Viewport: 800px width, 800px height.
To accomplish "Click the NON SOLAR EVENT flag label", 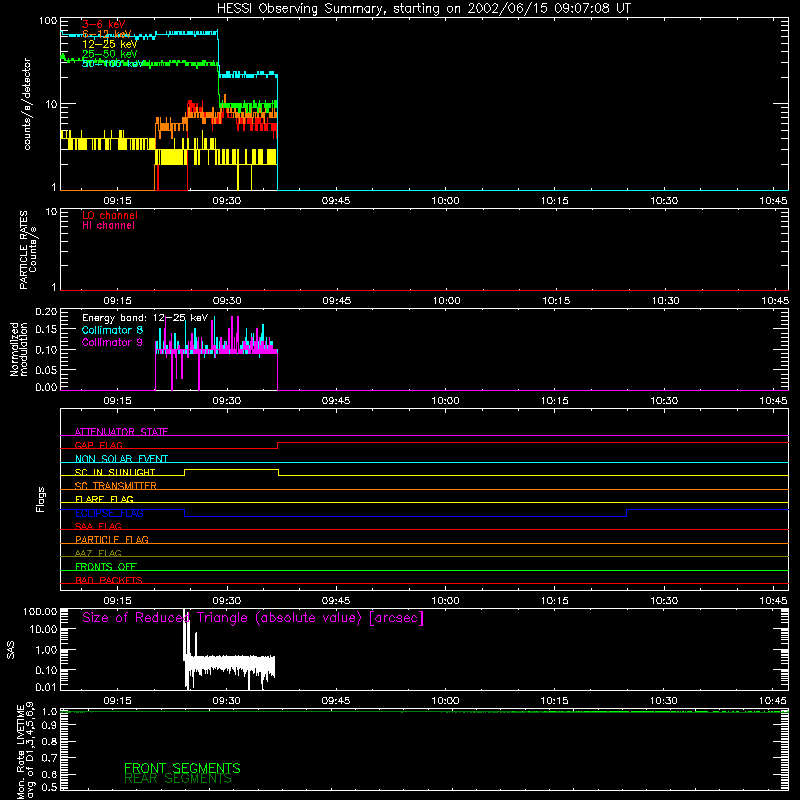I will 121,459.
